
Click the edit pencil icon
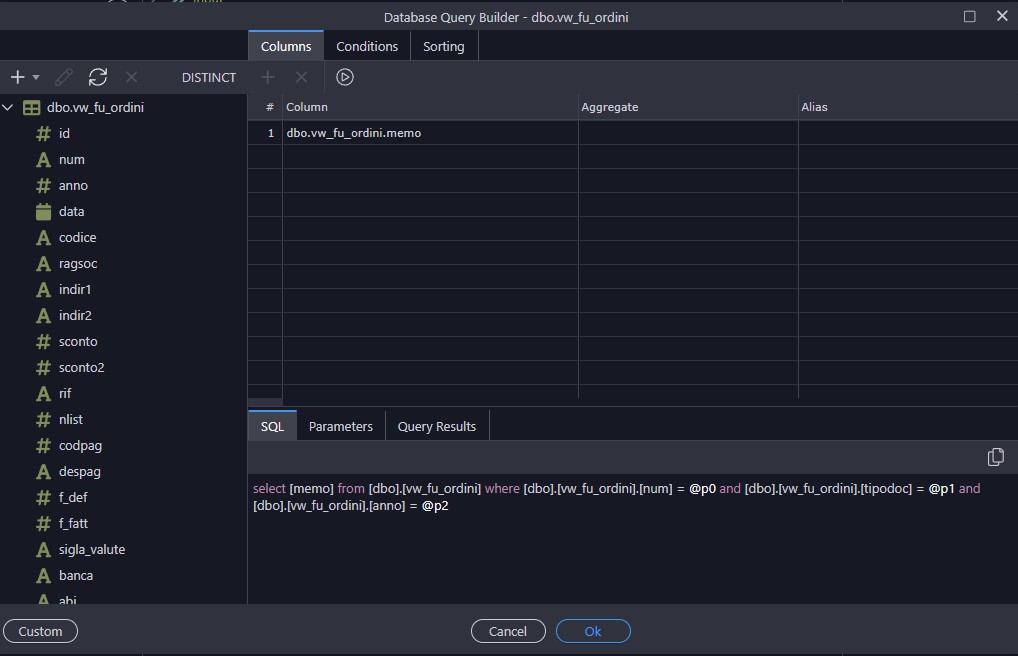tap(64, 77)
